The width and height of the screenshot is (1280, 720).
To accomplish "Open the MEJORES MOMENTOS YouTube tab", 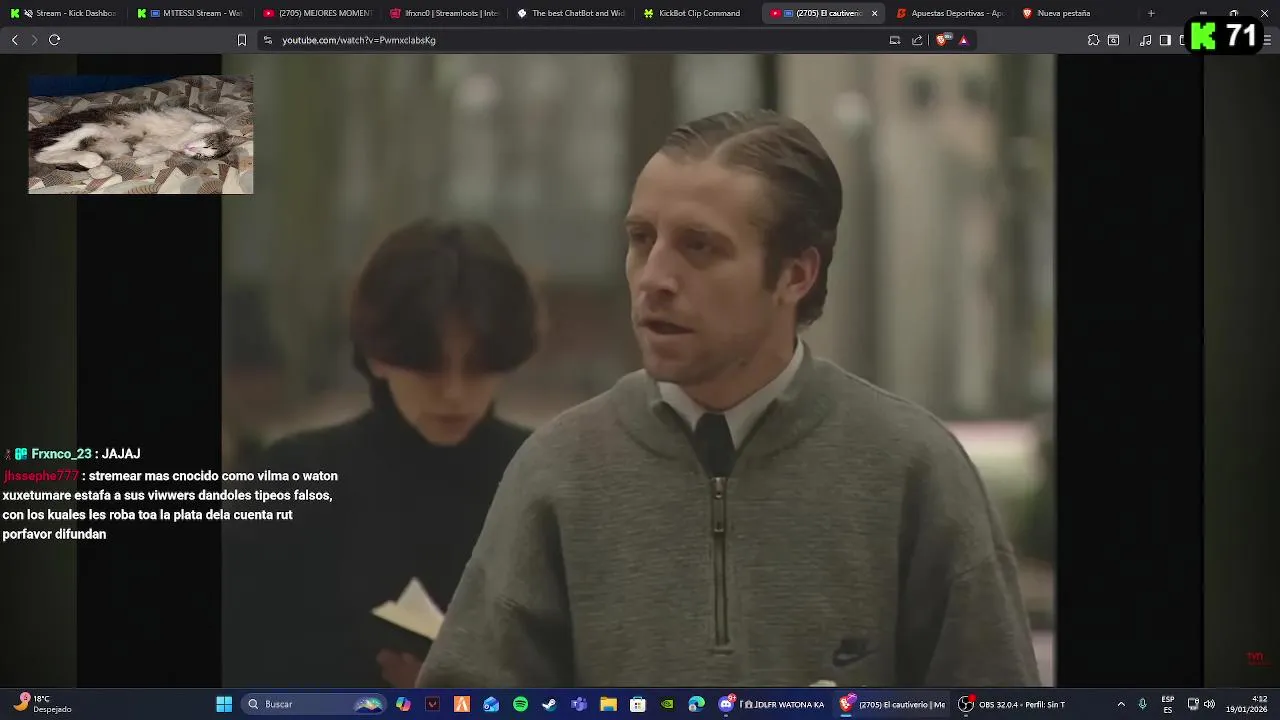I will tap(317, 13).
